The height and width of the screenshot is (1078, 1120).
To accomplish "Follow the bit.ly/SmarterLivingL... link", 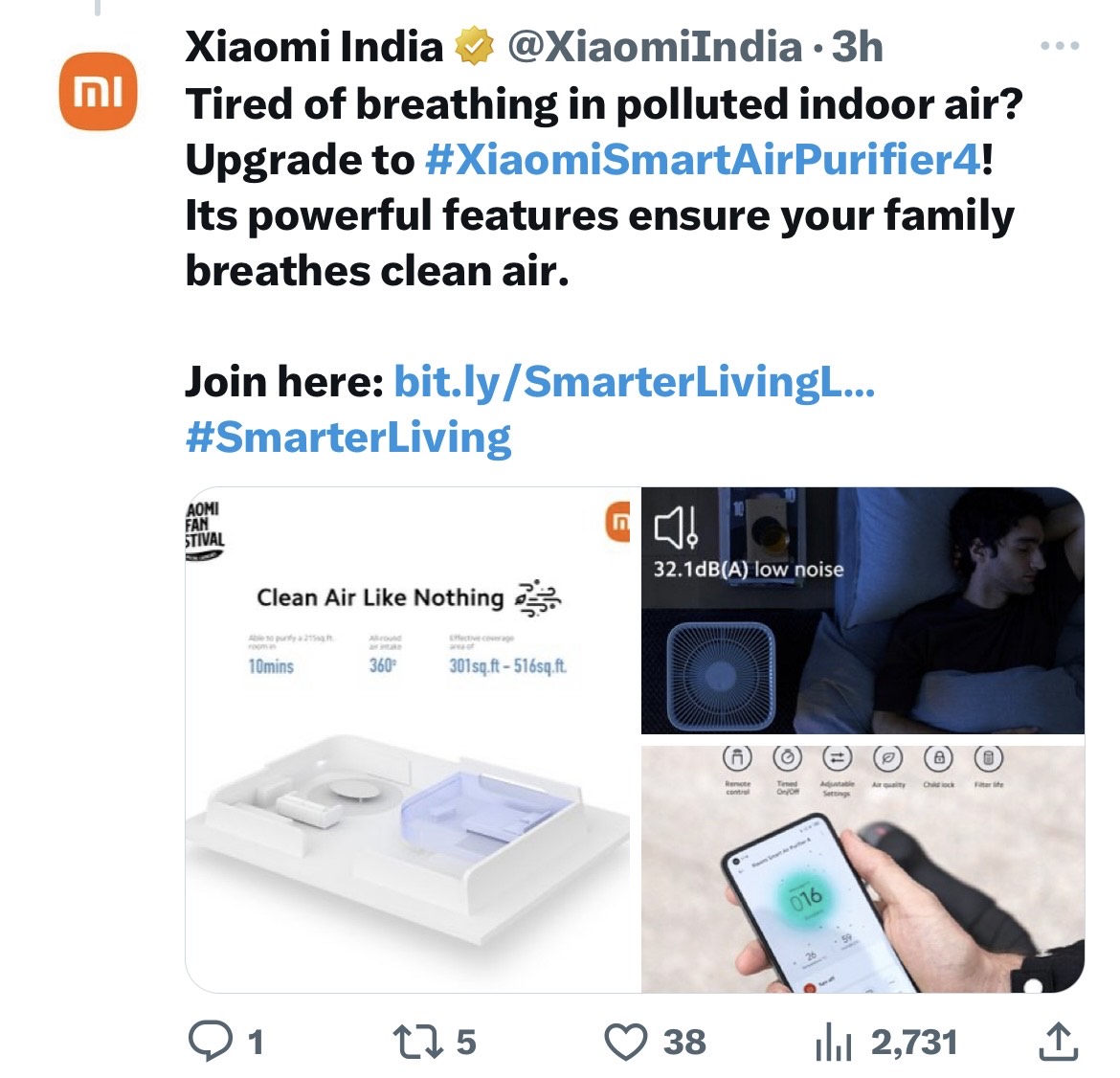I will [x=634, y=382].
